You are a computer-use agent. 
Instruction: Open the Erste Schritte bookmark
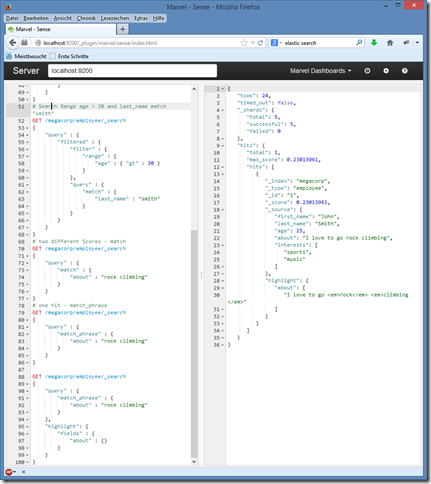(x=69, y=56)
